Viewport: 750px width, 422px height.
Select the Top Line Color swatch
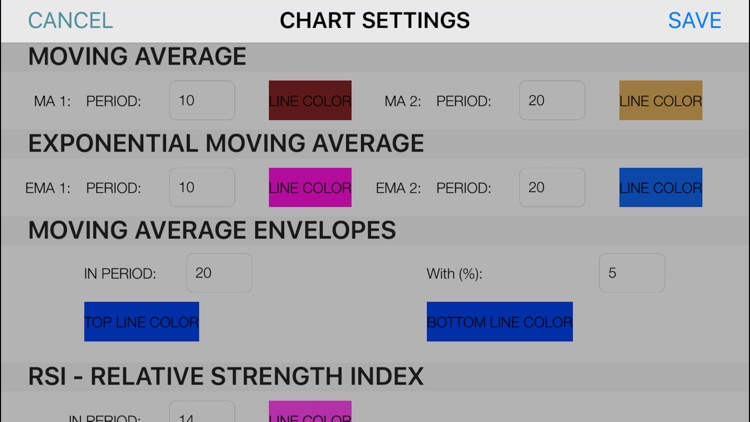[141, 322]
